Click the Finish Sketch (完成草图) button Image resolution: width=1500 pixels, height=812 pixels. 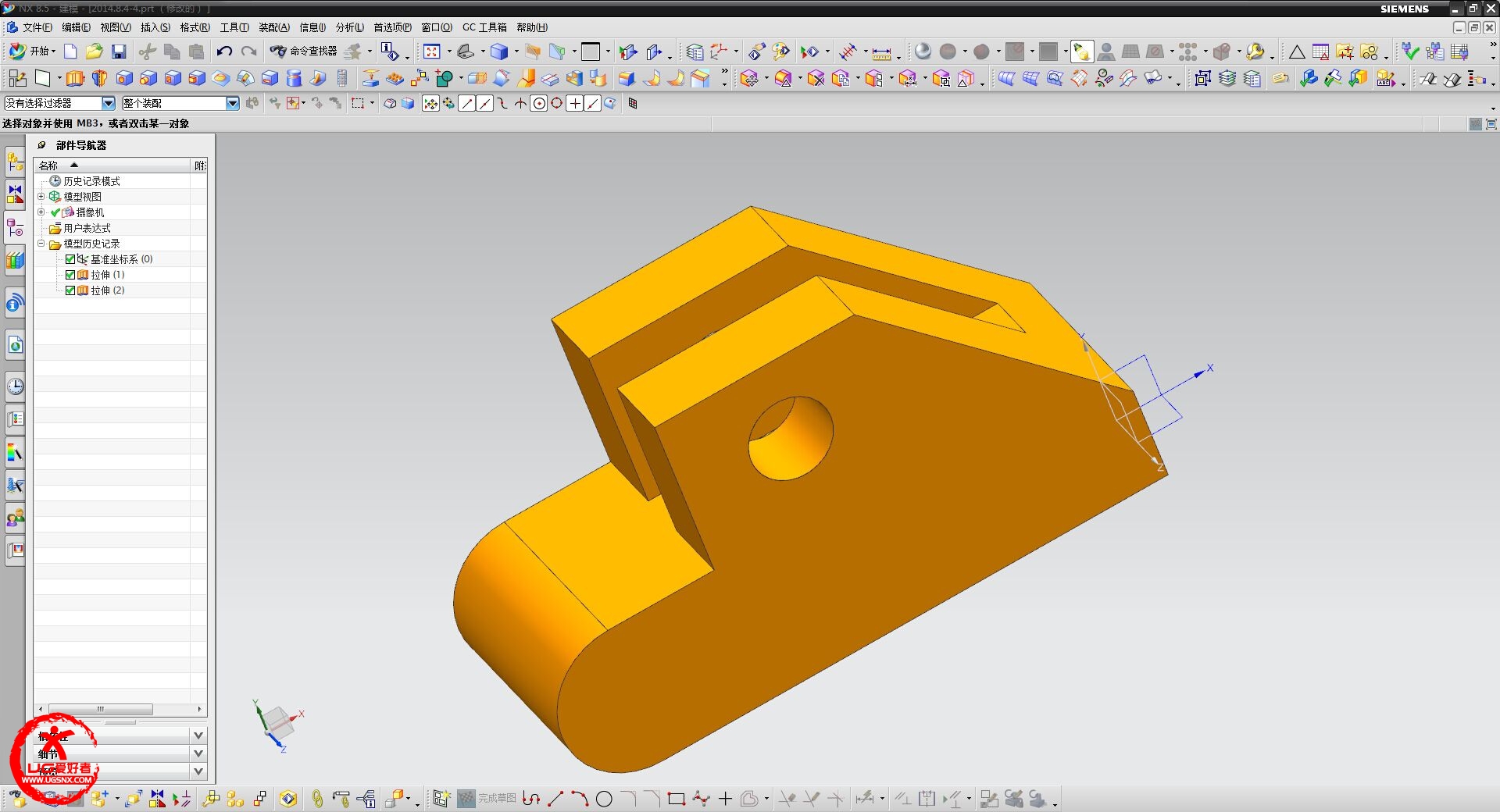click(x=487, y=799)
